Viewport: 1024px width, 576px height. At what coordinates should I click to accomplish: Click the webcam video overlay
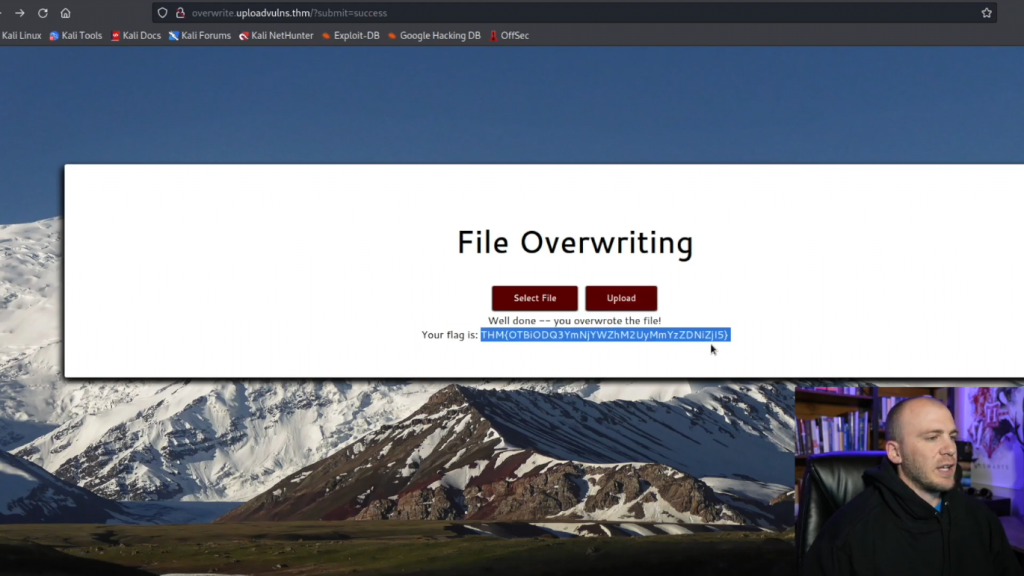(x=909, y=481)
